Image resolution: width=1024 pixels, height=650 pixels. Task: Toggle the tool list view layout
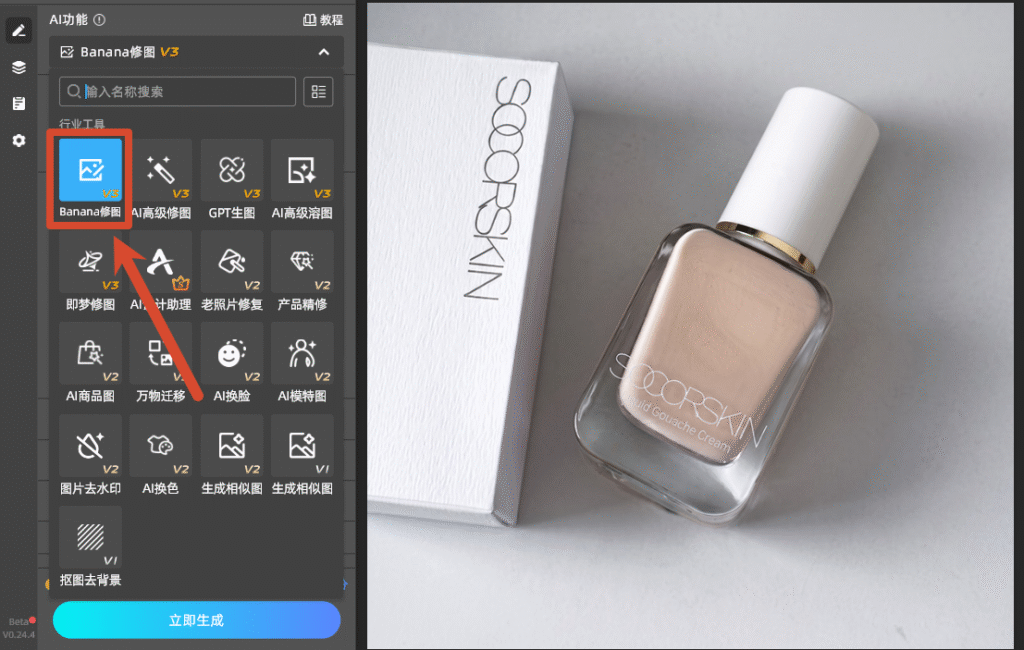319,91
